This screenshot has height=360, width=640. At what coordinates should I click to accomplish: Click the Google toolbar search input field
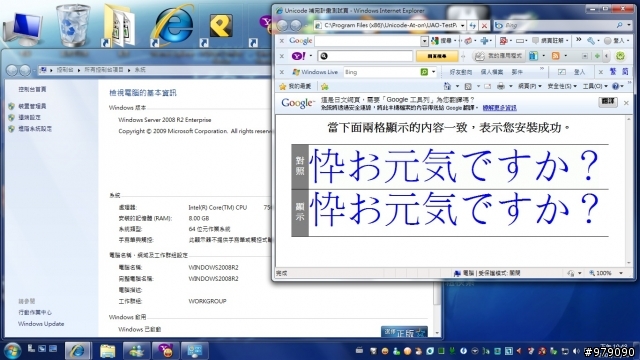[x=367, y=41]
